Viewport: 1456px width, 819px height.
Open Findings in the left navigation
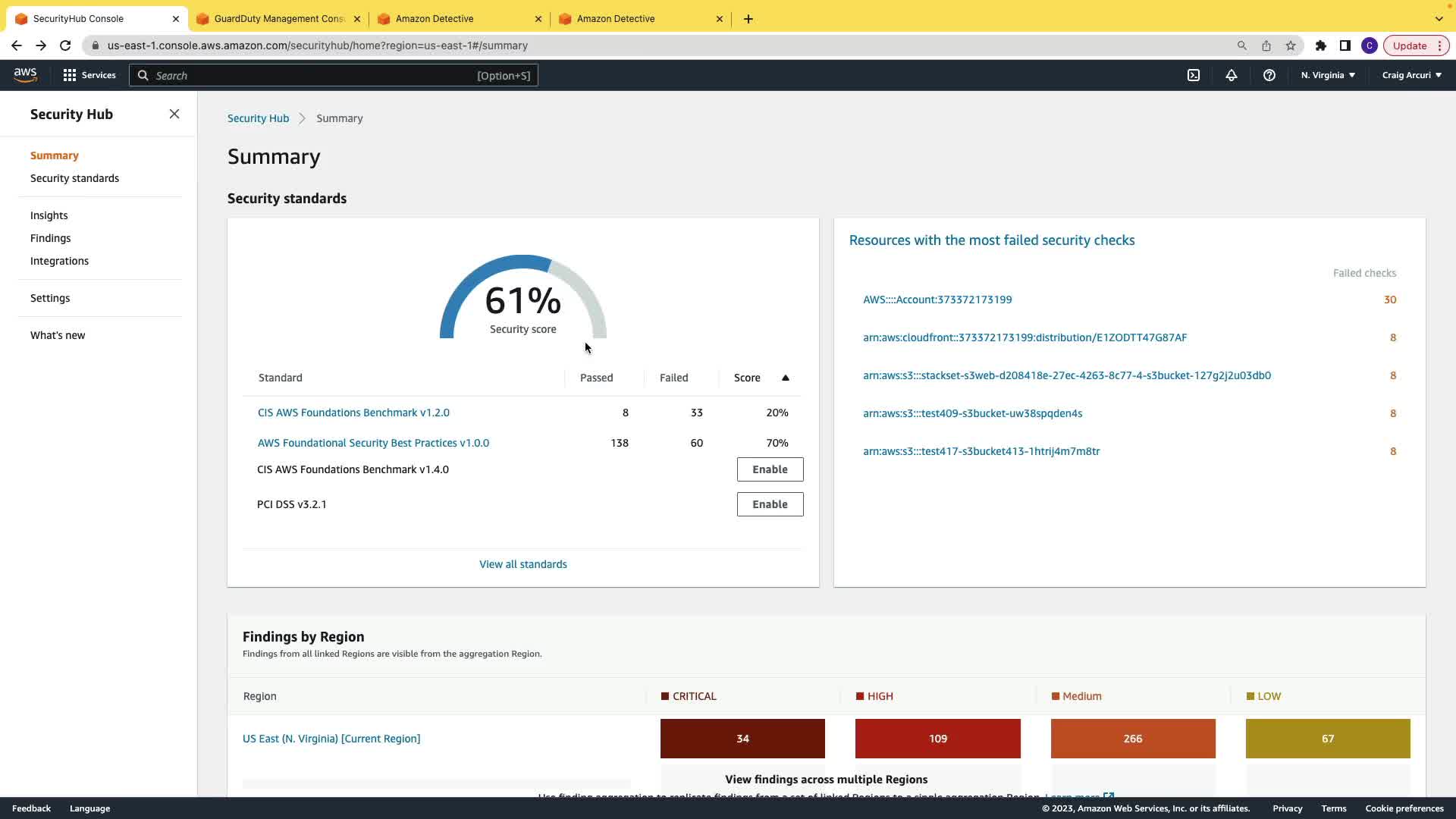[x=50, y=238]
